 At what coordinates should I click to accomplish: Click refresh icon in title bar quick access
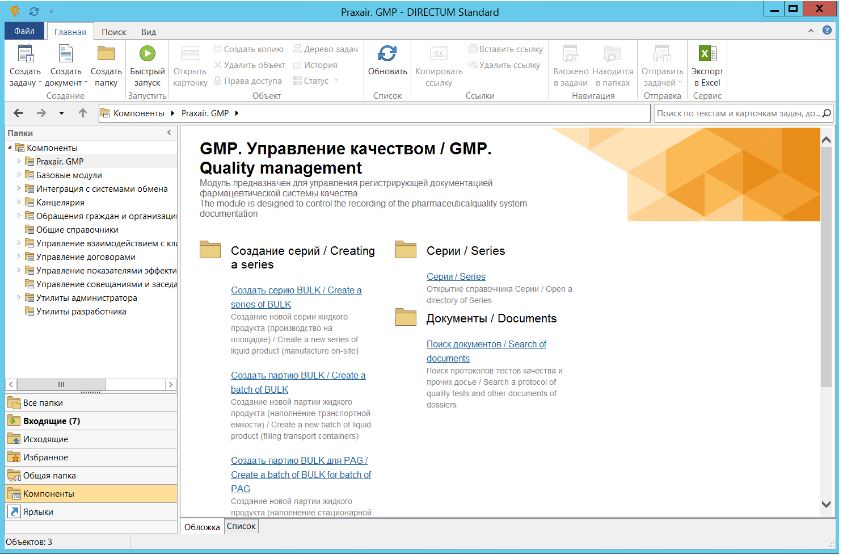click(x=34, y=11)
